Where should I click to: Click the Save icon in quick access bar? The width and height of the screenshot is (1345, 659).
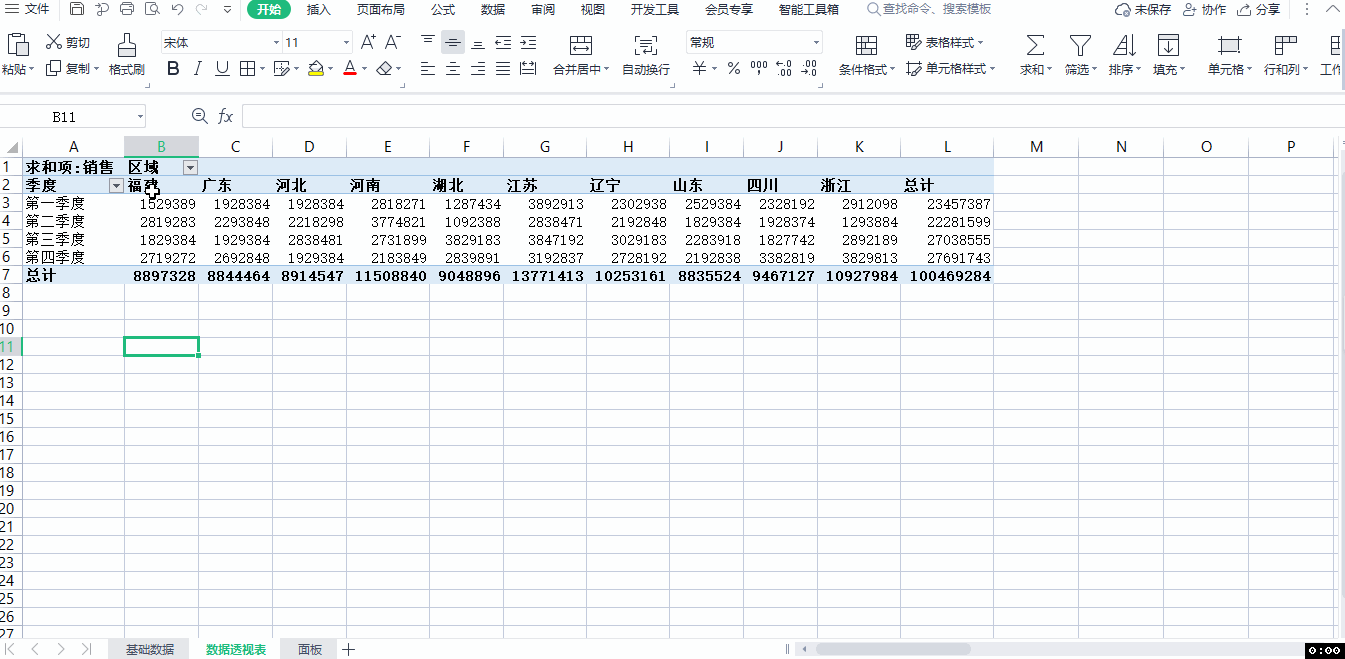77,9
